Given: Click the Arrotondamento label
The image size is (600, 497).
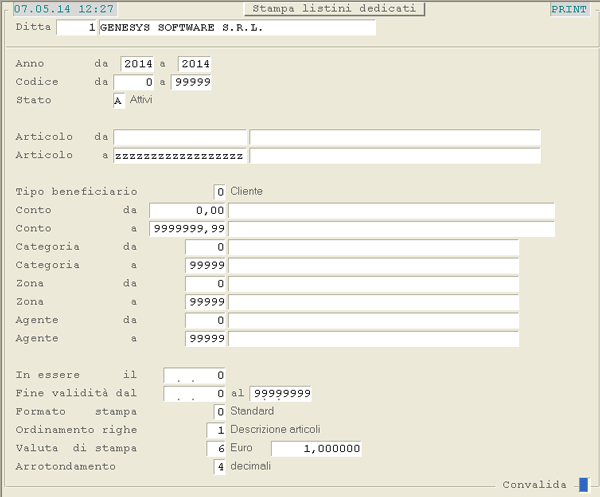Looking at the screenshot, I should point(65,466).
